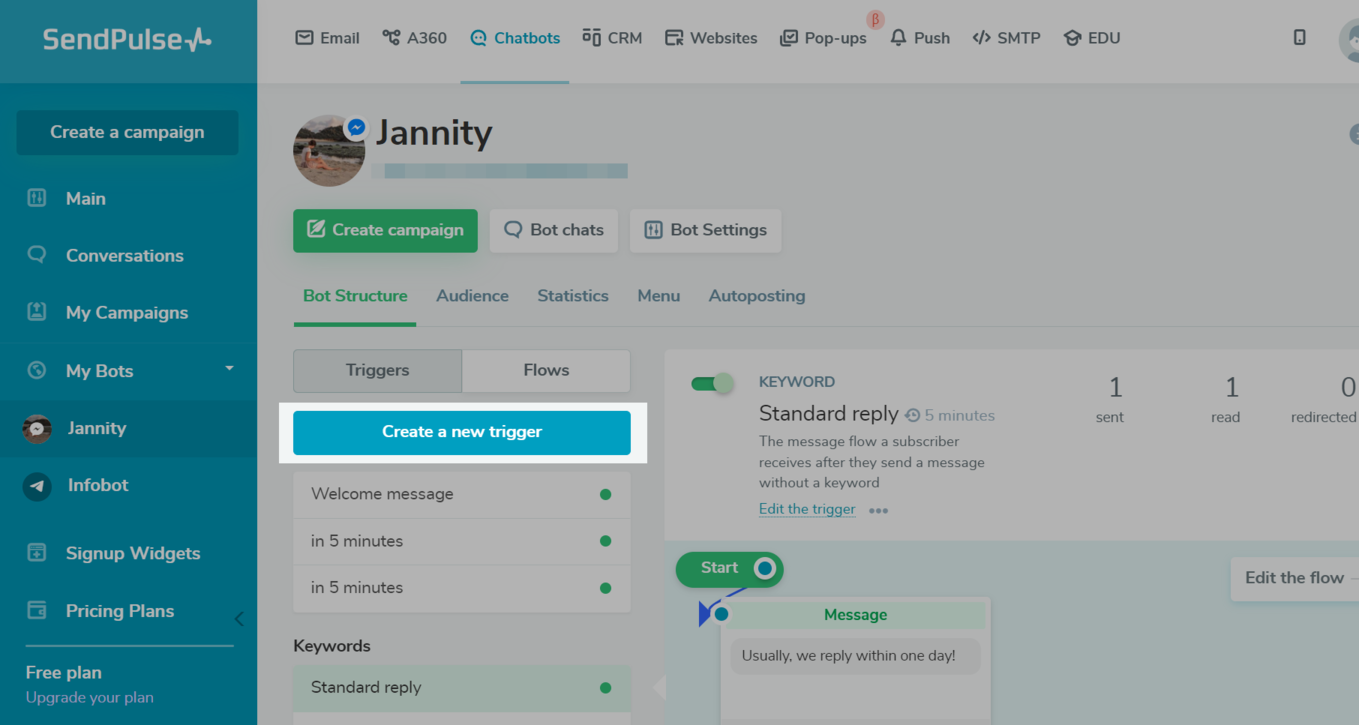Click the Keywords section heading
Screen dimensions: 1359x725
(332, 646)
